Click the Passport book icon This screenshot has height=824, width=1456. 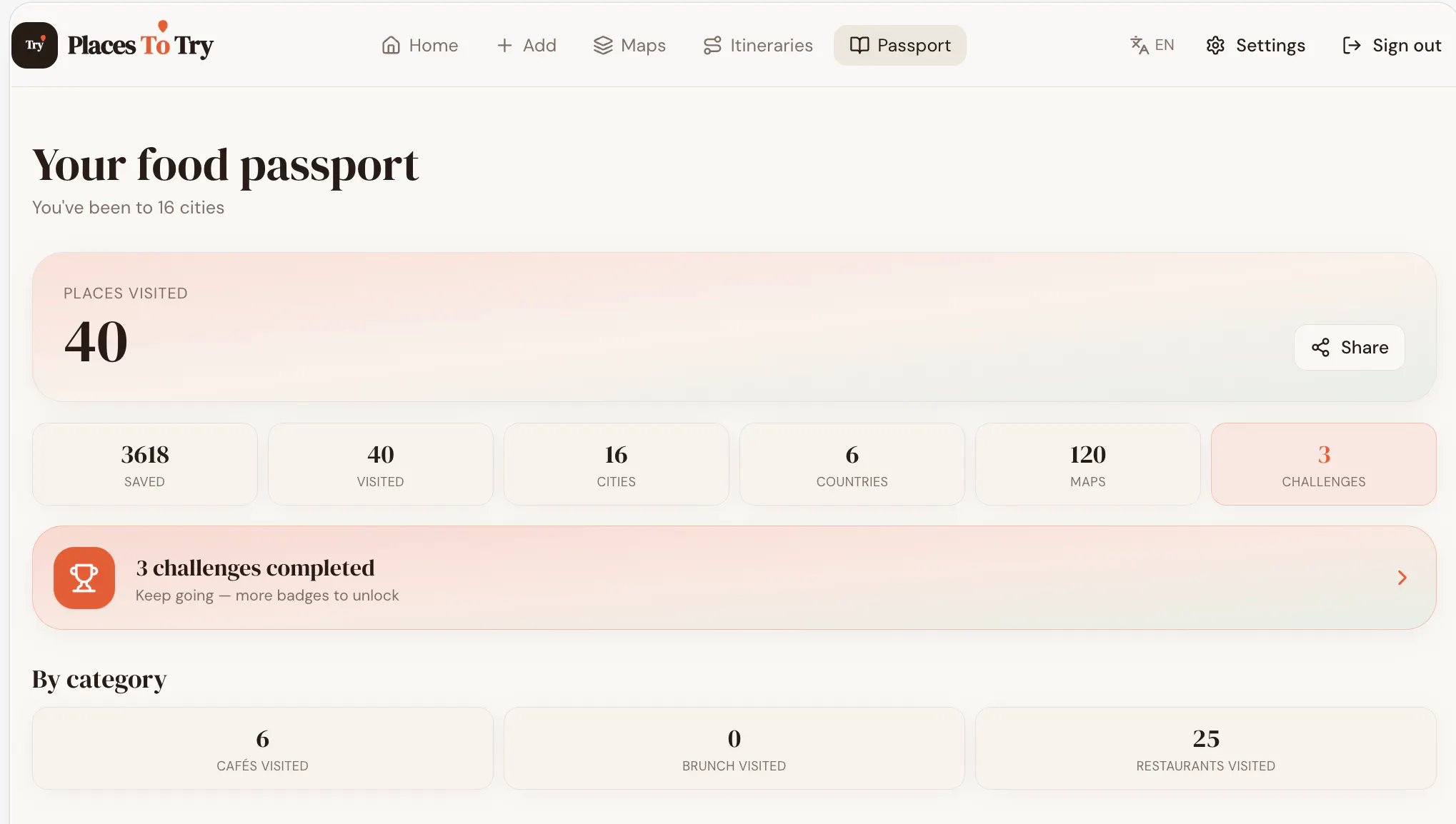tap(859, 45)
